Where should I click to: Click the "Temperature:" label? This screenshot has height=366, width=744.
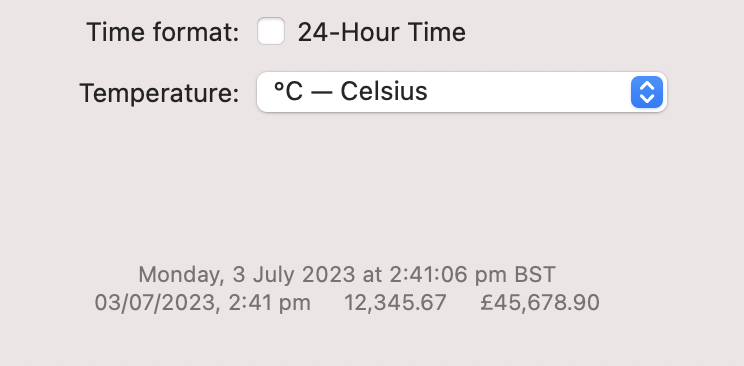coord(159,93)
